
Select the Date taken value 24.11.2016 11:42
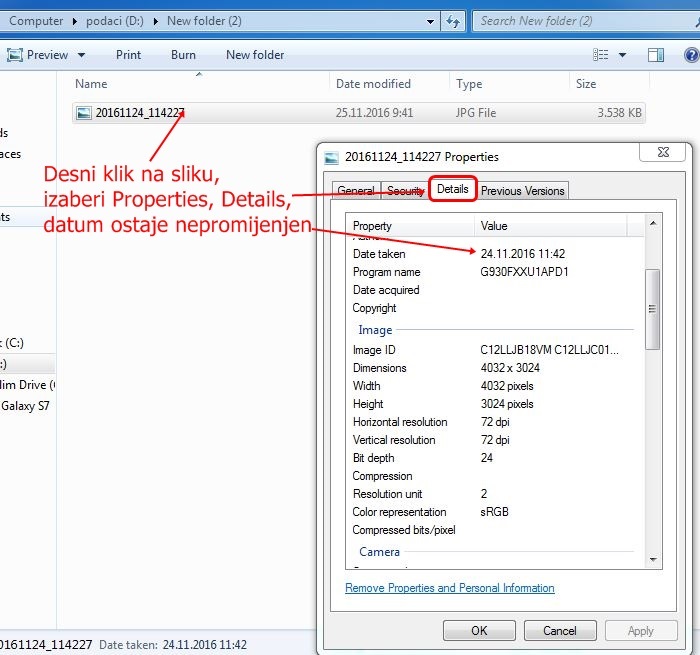click(x=523, y=254)
